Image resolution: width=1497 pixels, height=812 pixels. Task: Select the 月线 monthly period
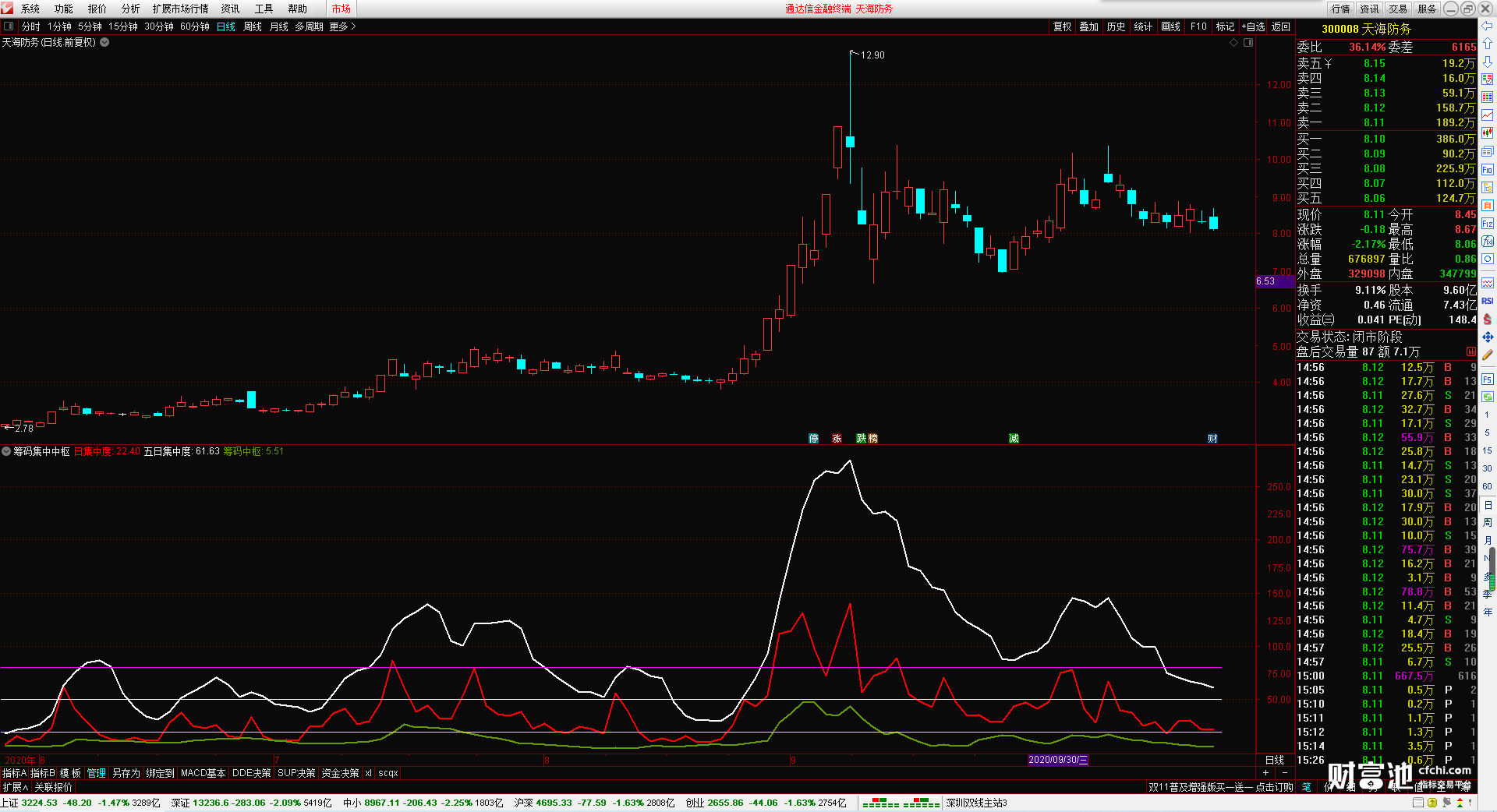pos(279,26)
